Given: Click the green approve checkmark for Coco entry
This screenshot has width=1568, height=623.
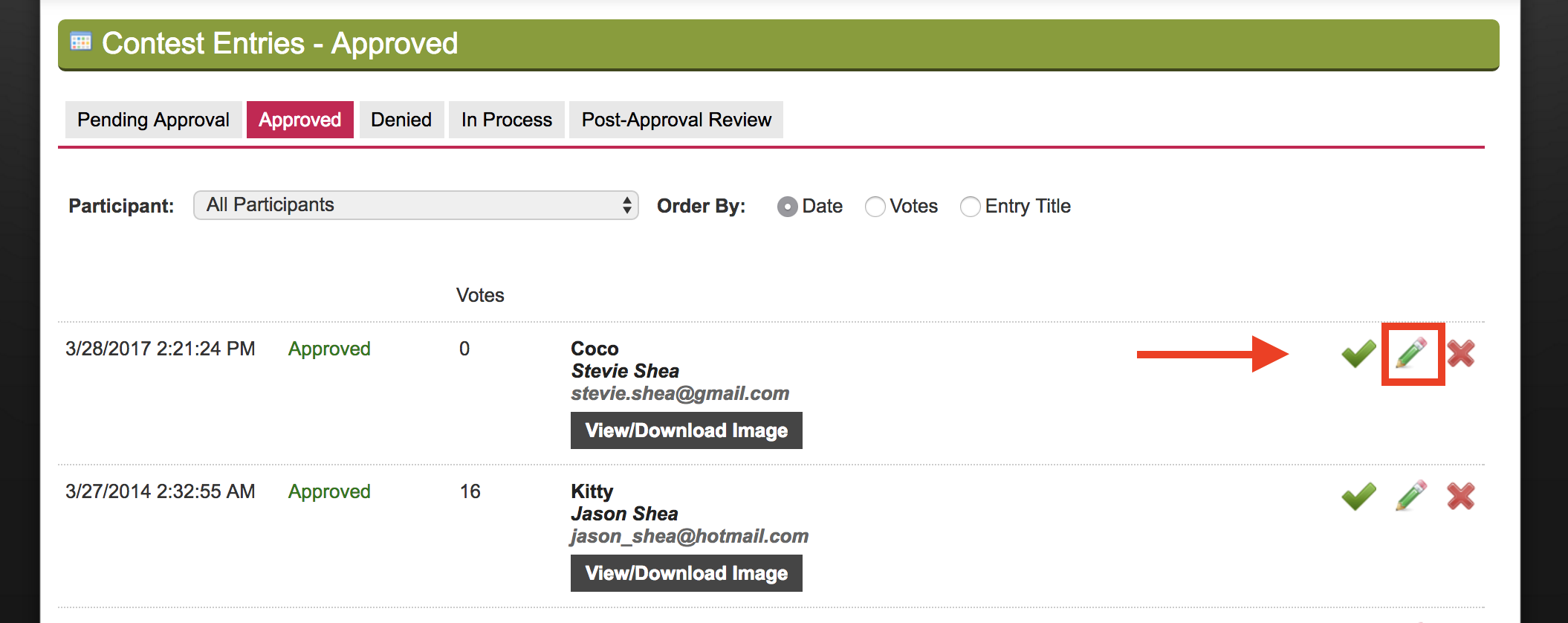Looking at the screenshot, I should (1359, 353).
